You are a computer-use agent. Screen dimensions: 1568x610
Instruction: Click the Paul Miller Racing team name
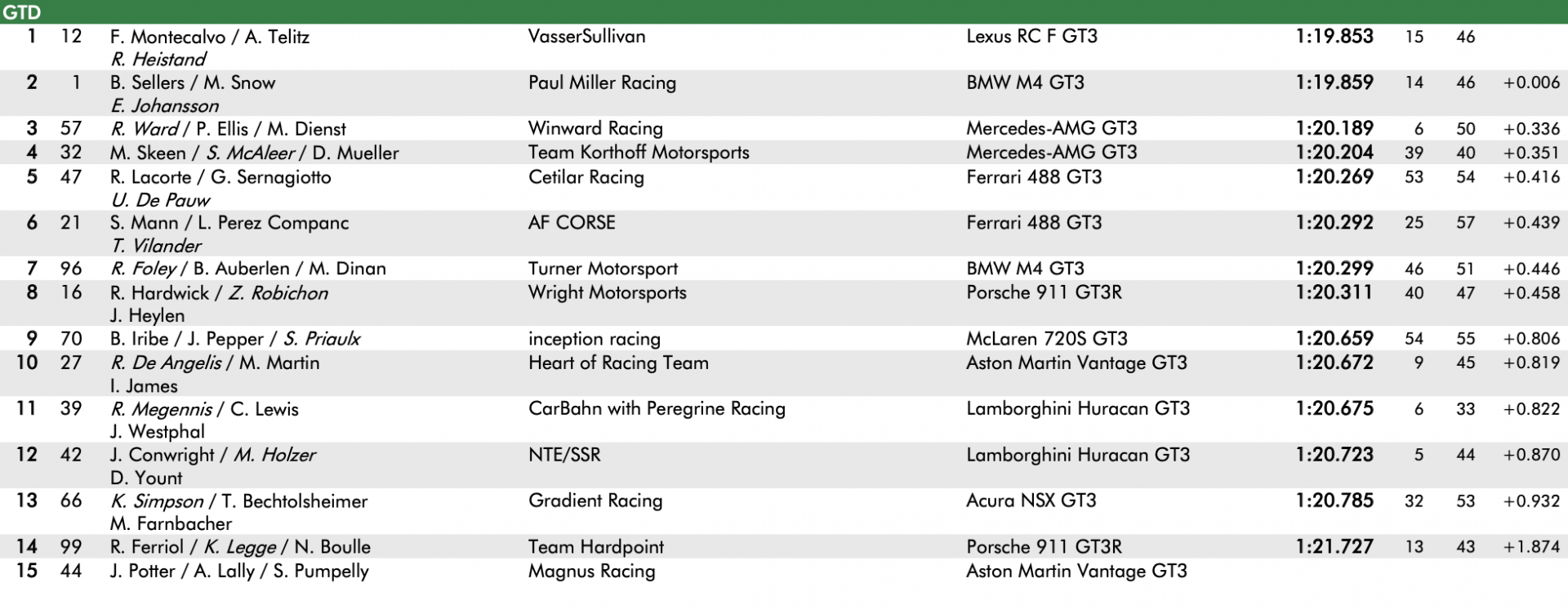coord(602,82)
